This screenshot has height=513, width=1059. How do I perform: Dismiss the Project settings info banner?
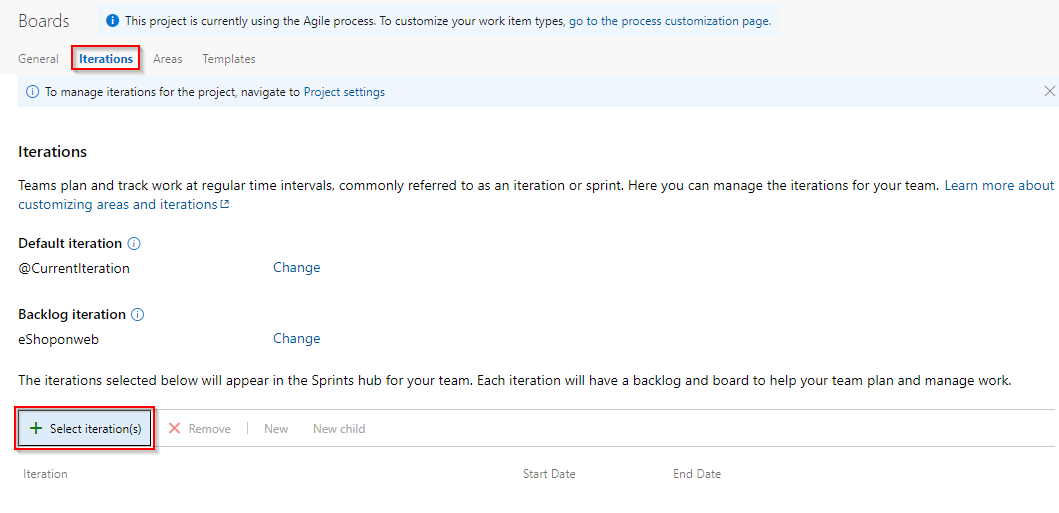1050,91
